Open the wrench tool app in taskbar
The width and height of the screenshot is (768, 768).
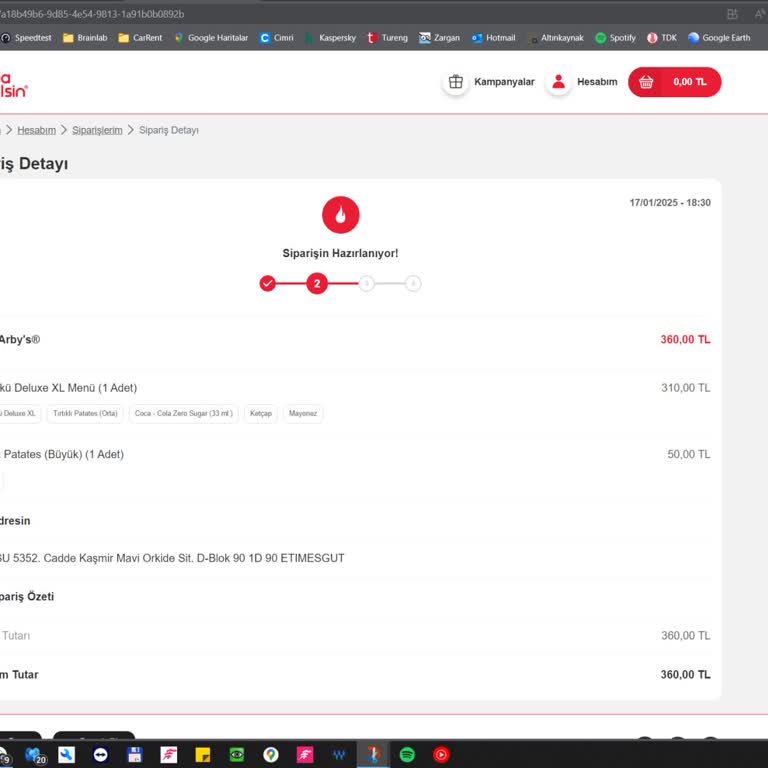click(67, 755)
